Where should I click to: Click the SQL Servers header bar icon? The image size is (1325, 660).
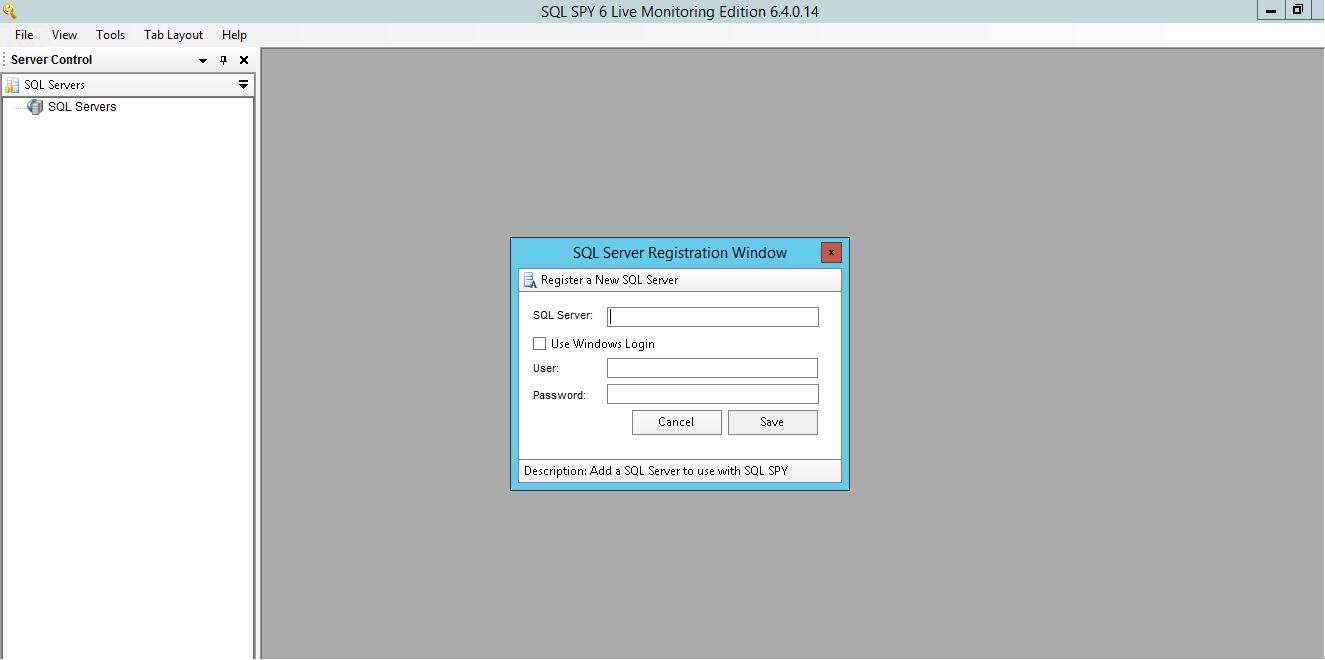click(x=13, y=85)
